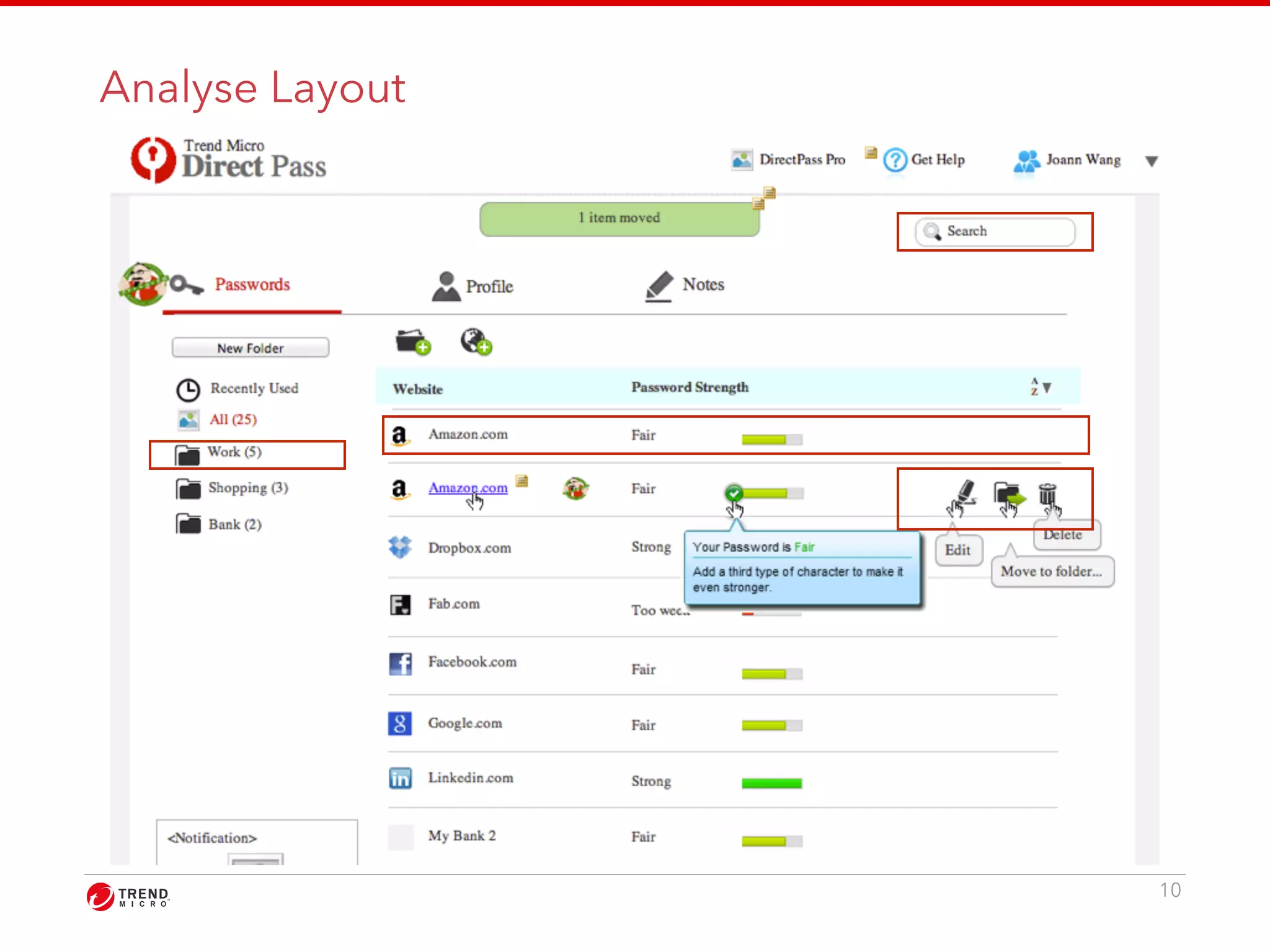Viewport: 1270px width, 952px height.
Task: Open the Google.com entry
Action: (465, 723)
